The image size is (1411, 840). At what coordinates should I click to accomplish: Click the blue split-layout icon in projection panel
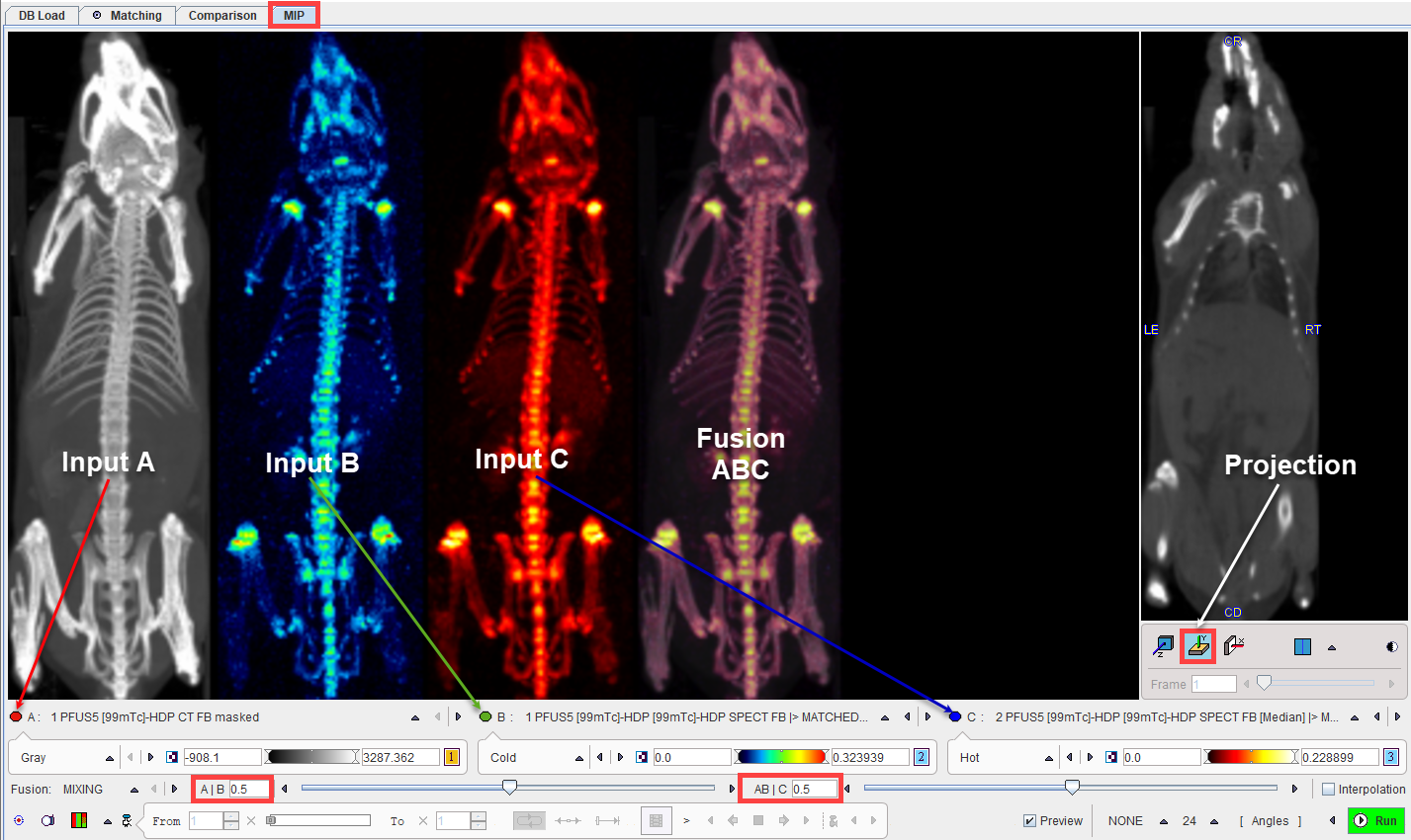pyautogui.click(x=1302, y=647)
